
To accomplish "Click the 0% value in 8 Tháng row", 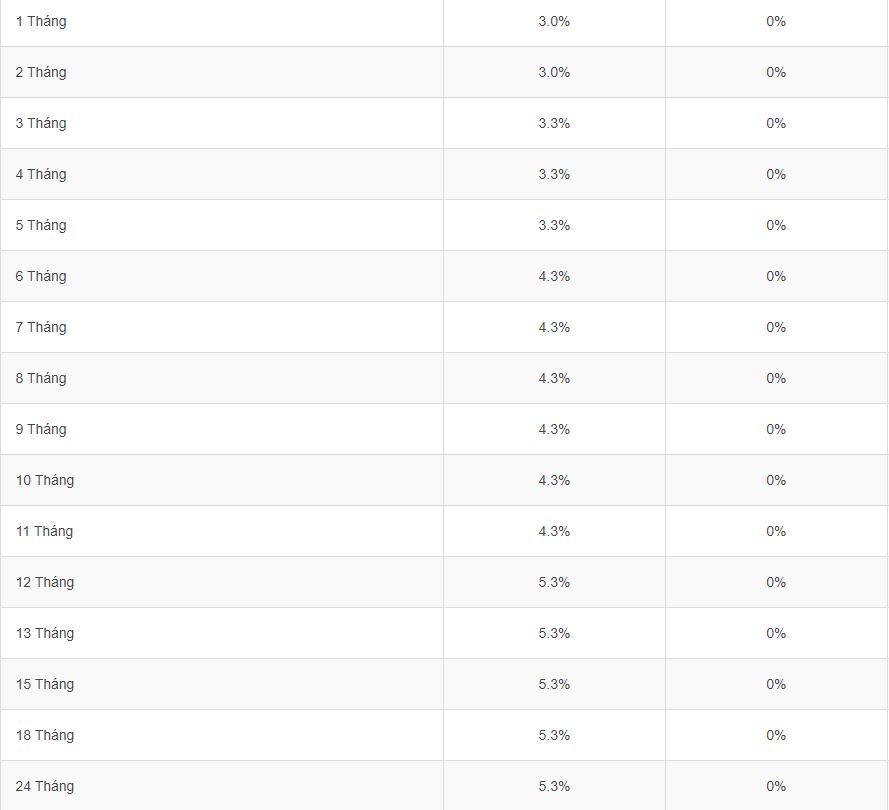I will (x=776, y=378).
